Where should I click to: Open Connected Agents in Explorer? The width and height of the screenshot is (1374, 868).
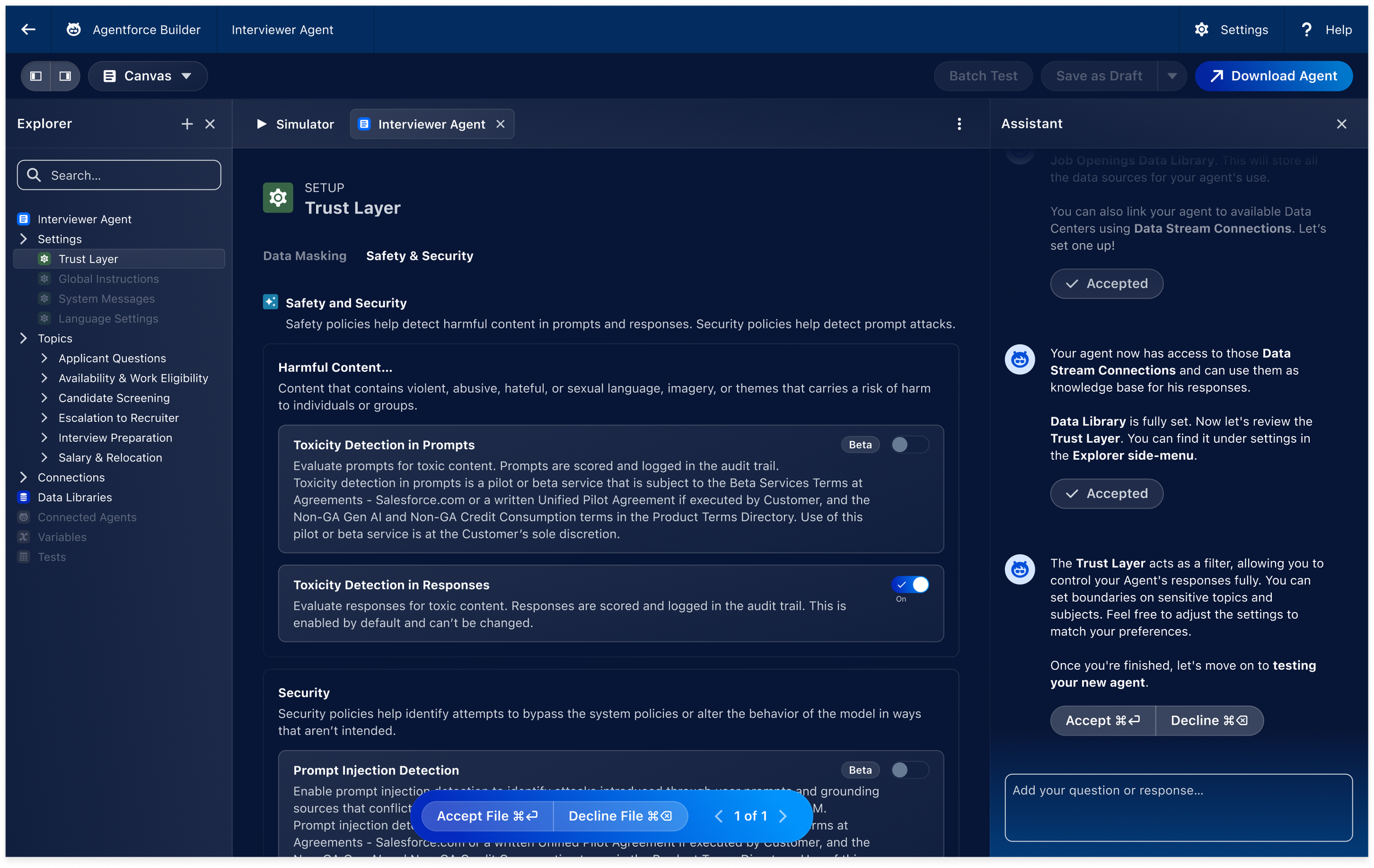87,518
